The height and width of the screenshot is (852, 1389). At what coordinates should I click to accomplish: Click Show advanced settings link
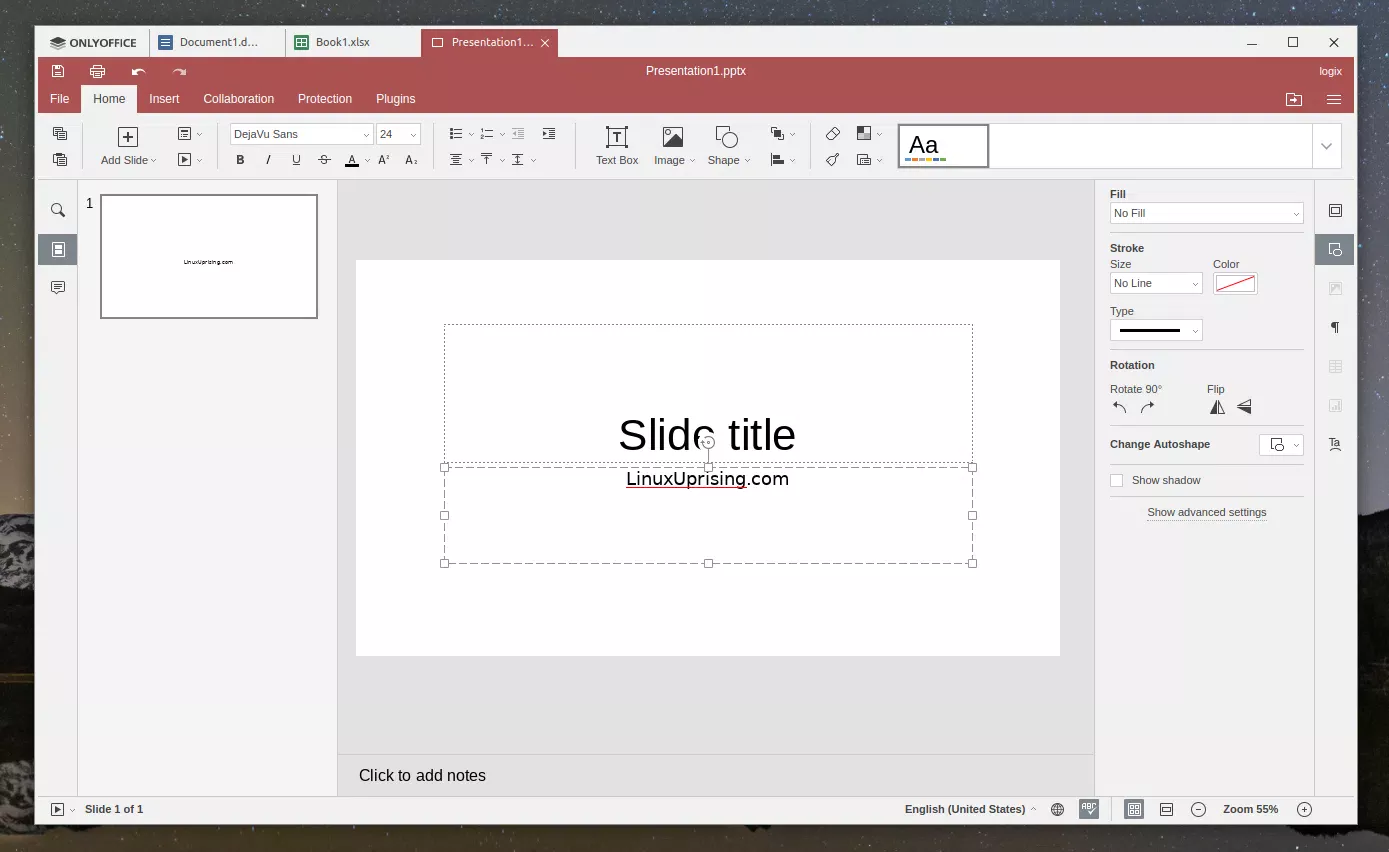pos(1207,512)
